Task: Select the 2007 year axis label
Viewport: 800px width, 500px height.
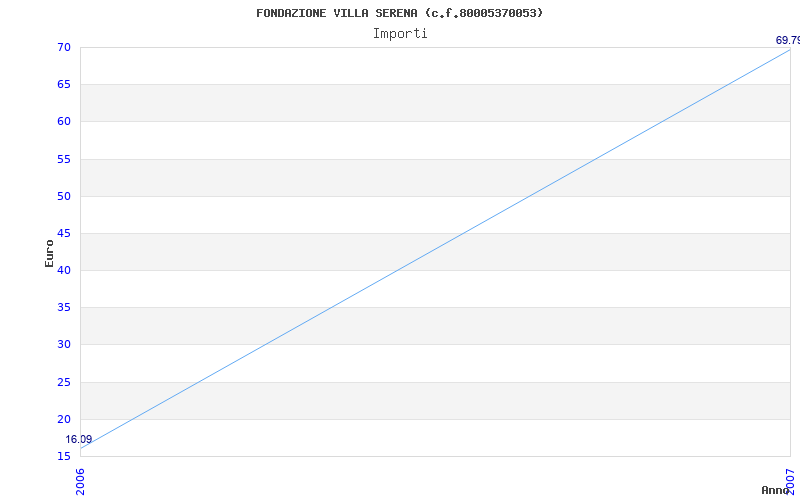Action: coord(790,482)
